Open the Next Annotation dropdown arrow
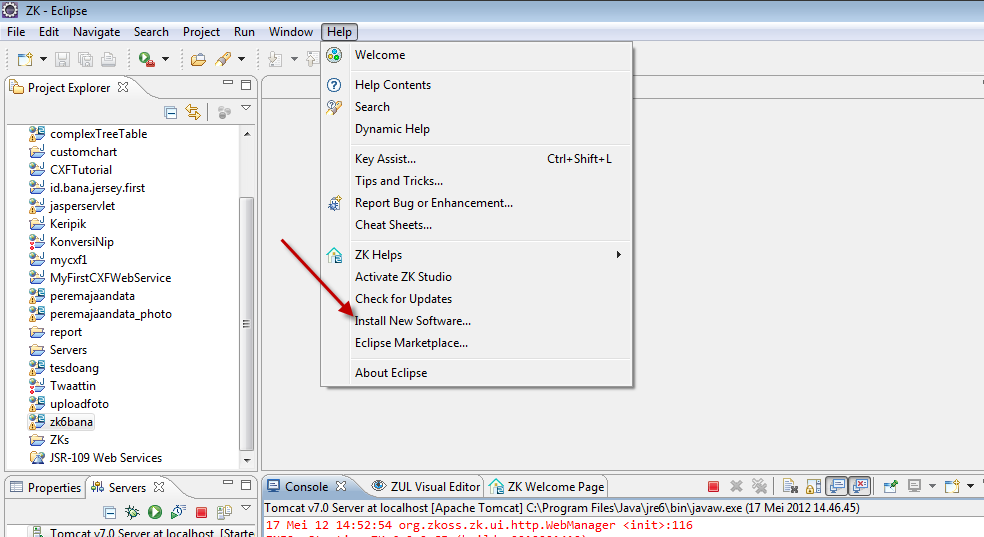The height and width of the screenshot is (537, 984). 294,60
